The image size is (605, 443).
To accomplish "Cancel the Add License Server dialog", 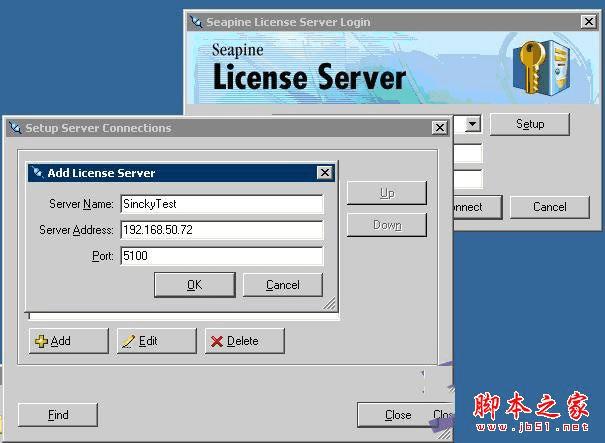I will point(283,285).
